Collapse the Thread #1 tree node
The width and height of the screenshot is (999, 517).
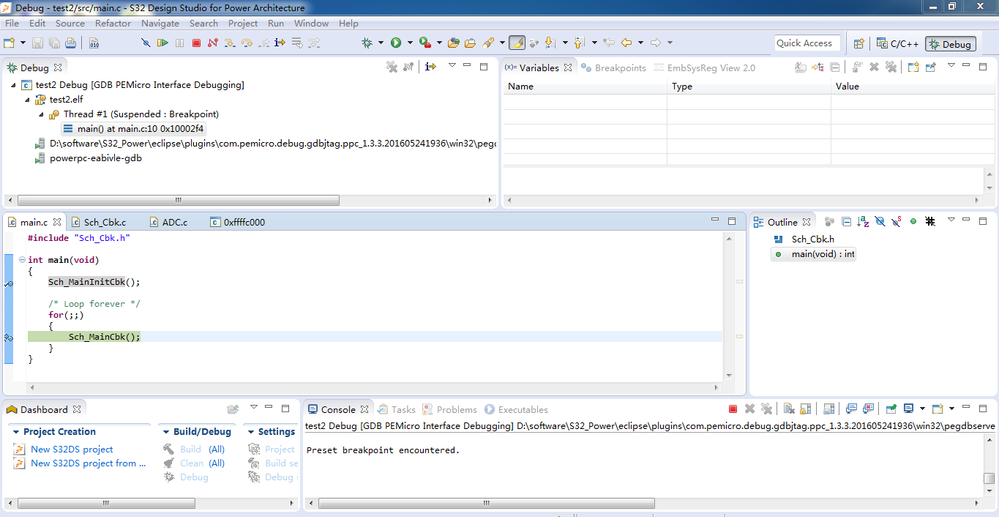41,114
